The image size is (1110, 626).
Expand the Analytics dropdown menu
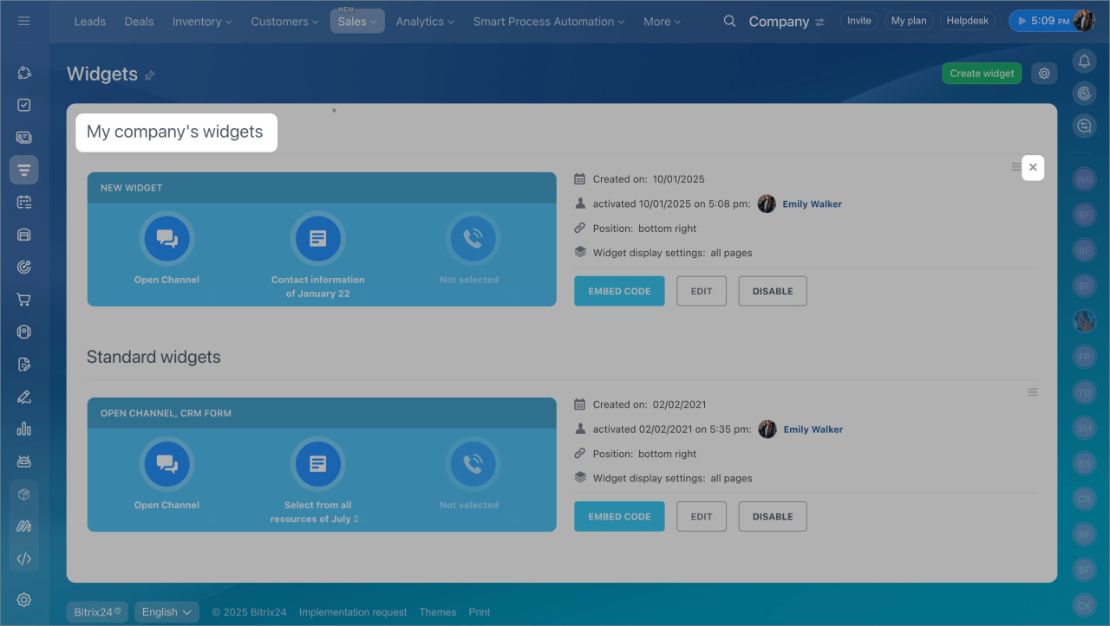click(425, 21)
